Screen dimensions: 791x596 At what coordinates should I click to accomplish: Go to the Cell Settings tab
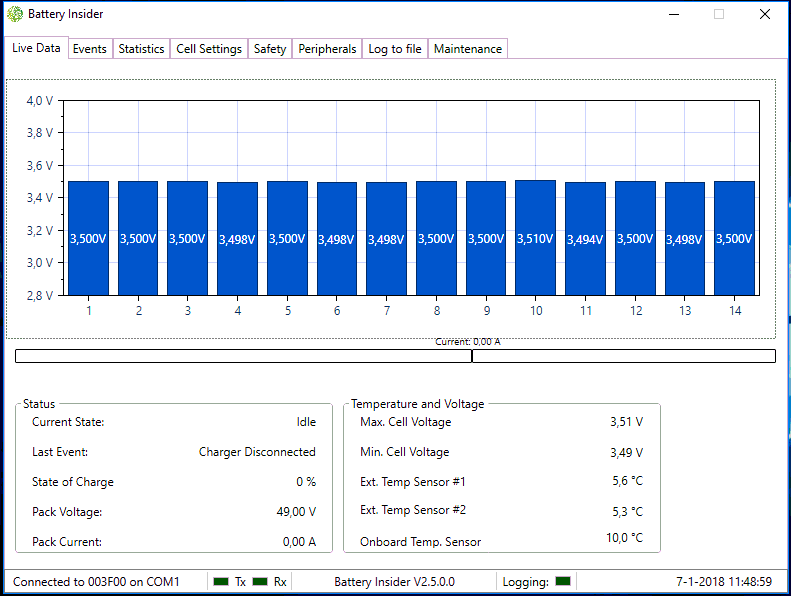point(209,49)
